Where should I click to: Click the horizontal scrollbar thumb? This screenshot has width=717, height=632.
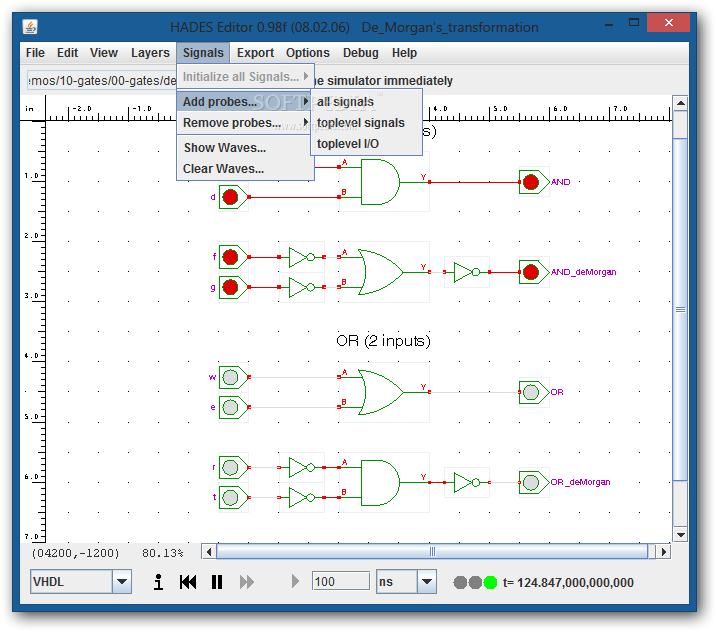[x=432, y=552]
